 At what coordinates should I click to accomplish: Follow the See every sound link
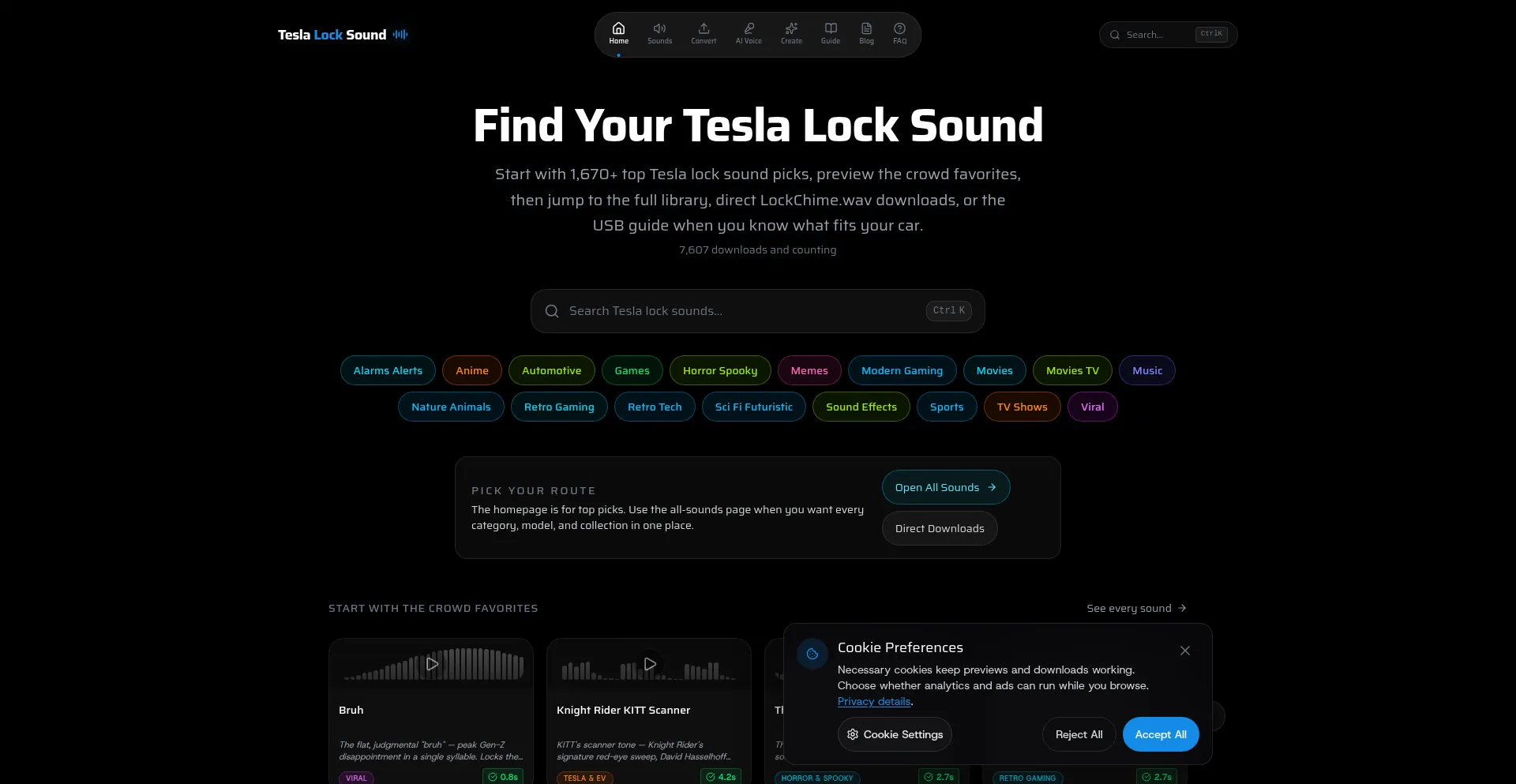pos(1136,608)
